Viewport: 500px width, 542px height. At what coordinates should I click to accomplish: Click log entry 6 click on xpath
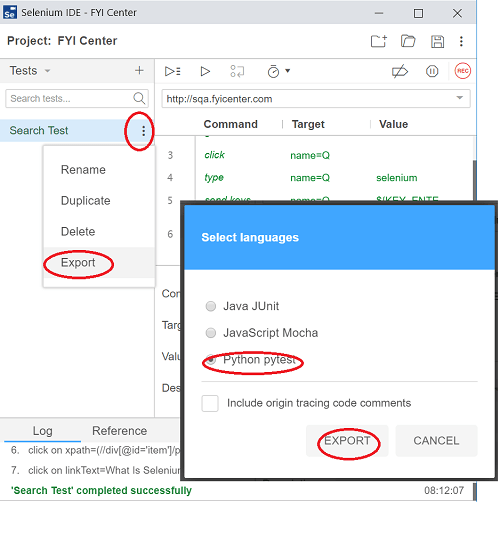[95, 450]
